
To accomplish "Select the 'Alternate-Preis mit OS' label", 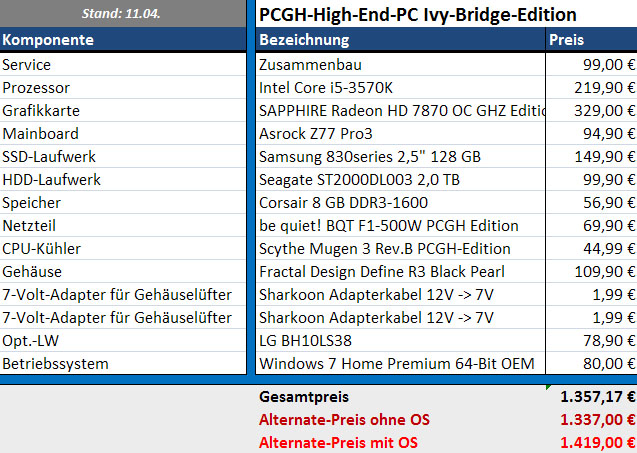I will point(338,442).
